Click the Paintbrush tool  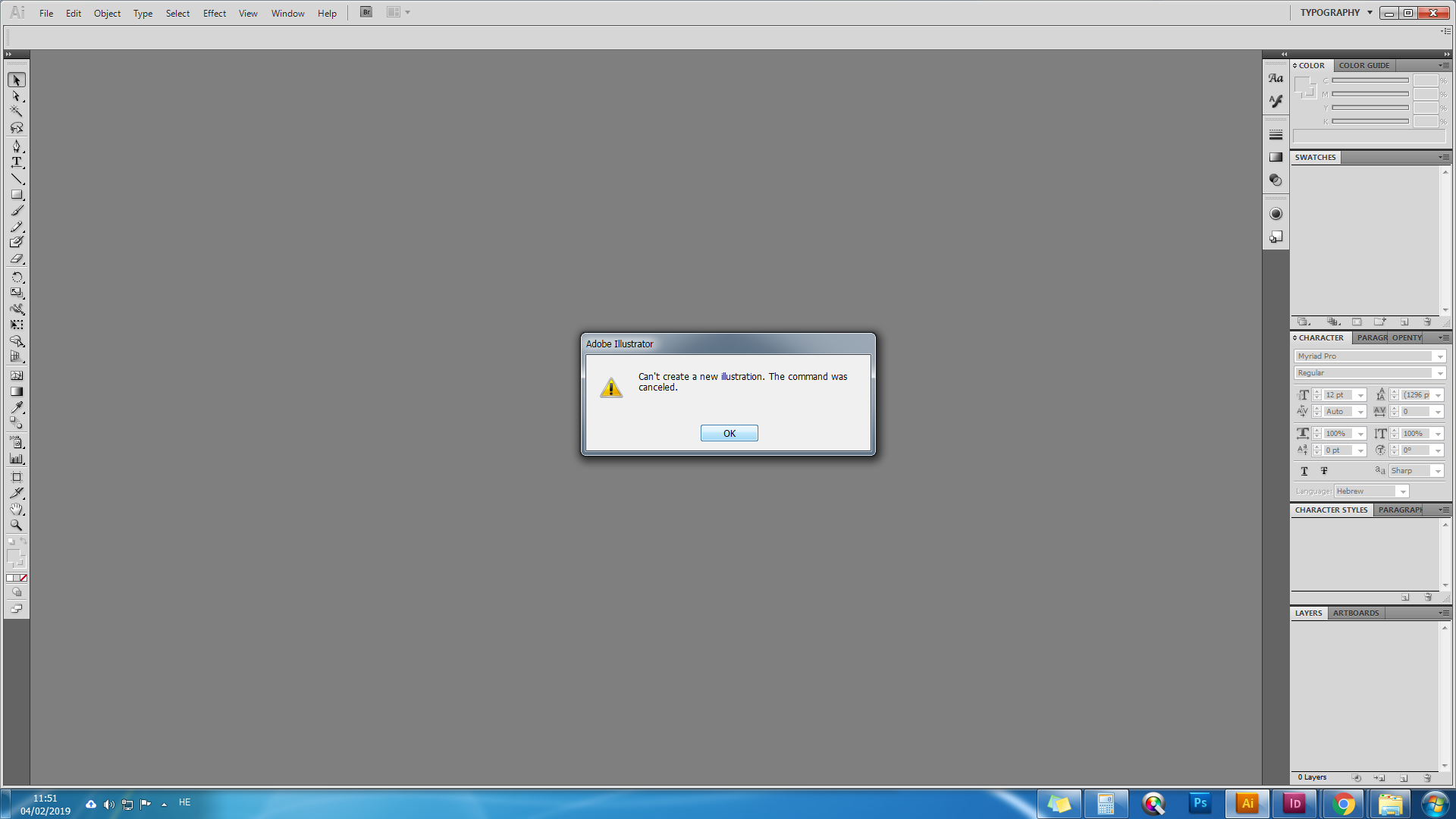pyautogui.click(x=16, y=211)
